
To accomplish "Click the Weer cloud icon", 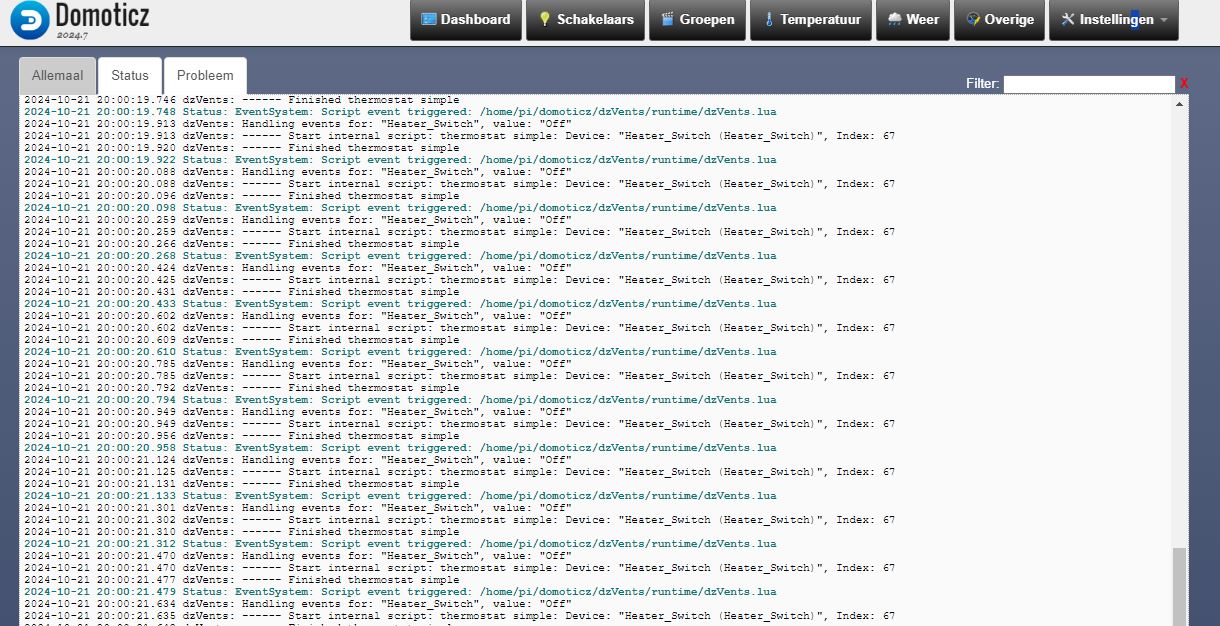I will click(x=894, y=19).
